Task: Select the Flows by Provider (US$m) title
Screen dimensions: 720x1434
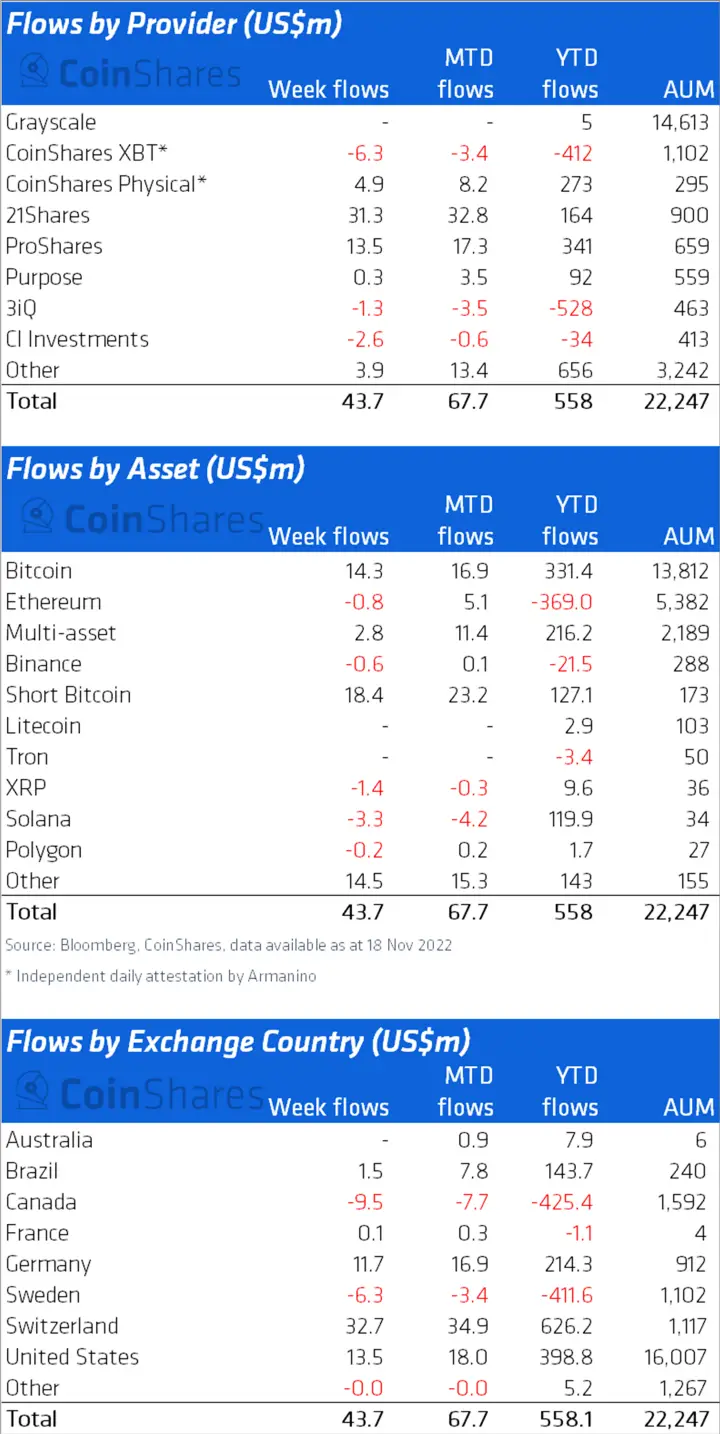Action: click(174, 24)
